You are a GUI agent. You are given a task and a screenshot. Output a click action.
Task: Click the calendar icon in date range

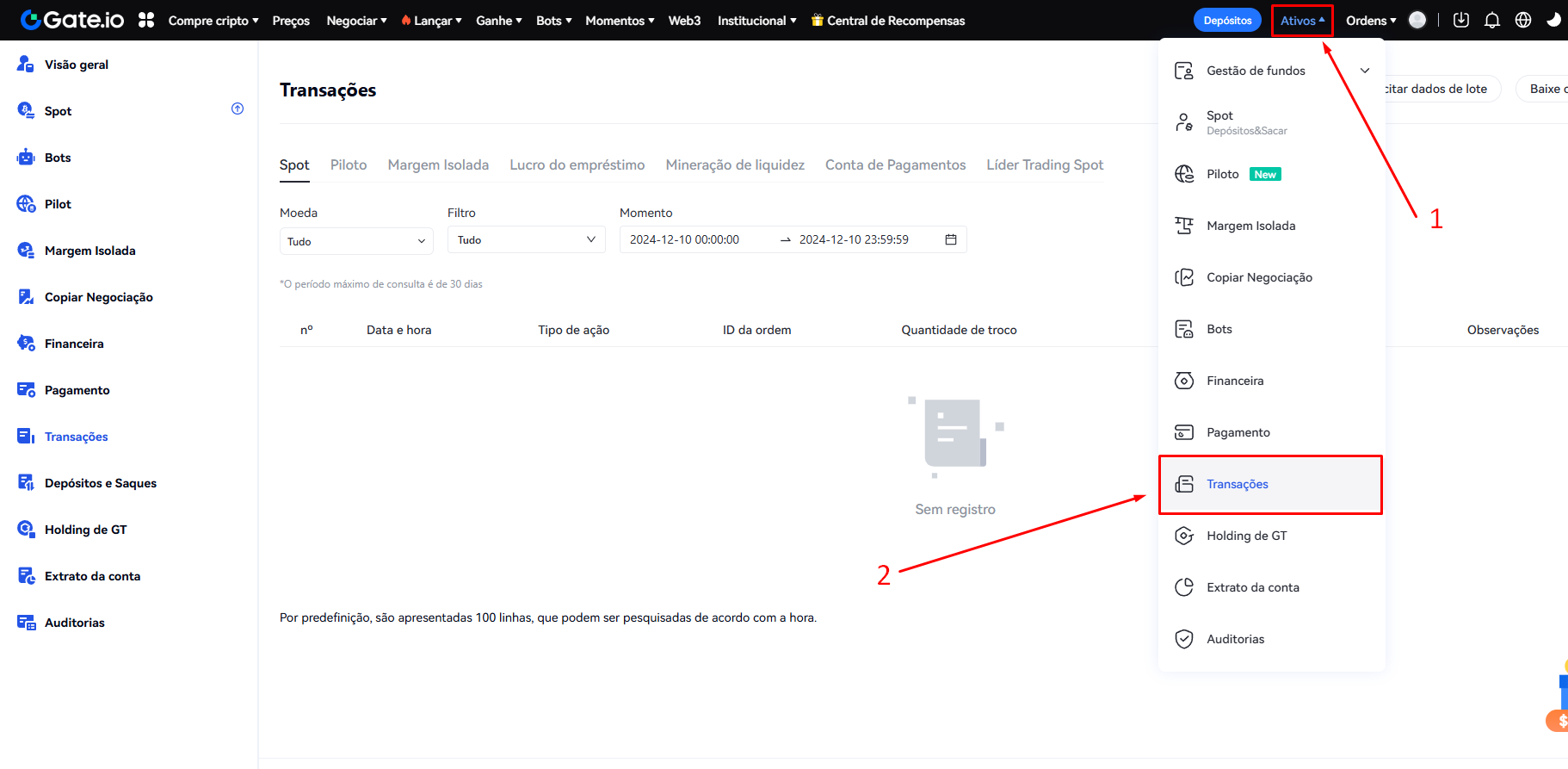click(x=951, y=239)
